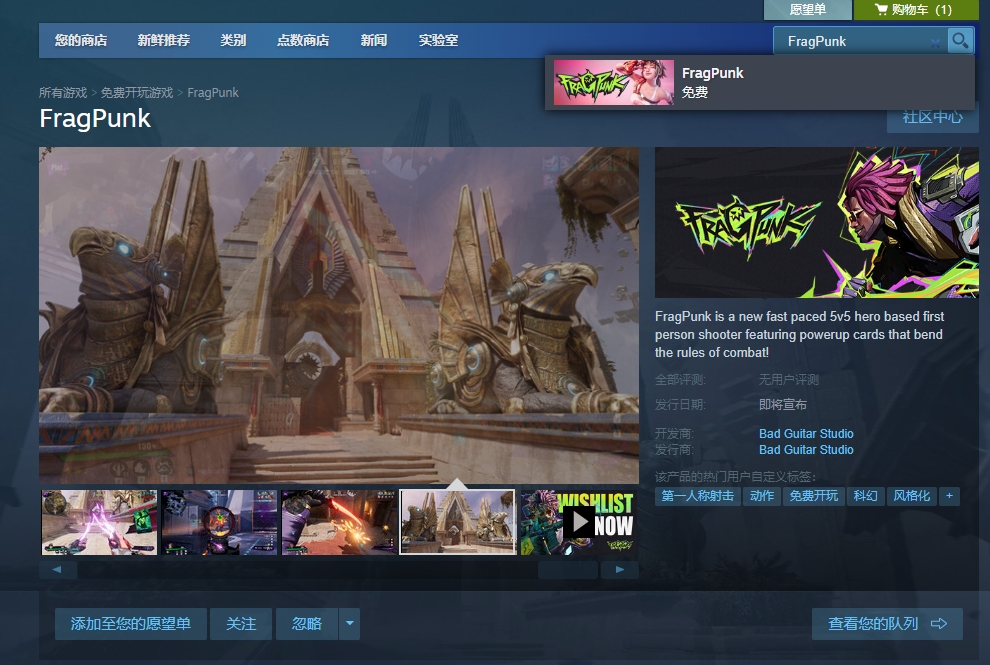Click the 免费开玩 tag

(x=814, y=496)
